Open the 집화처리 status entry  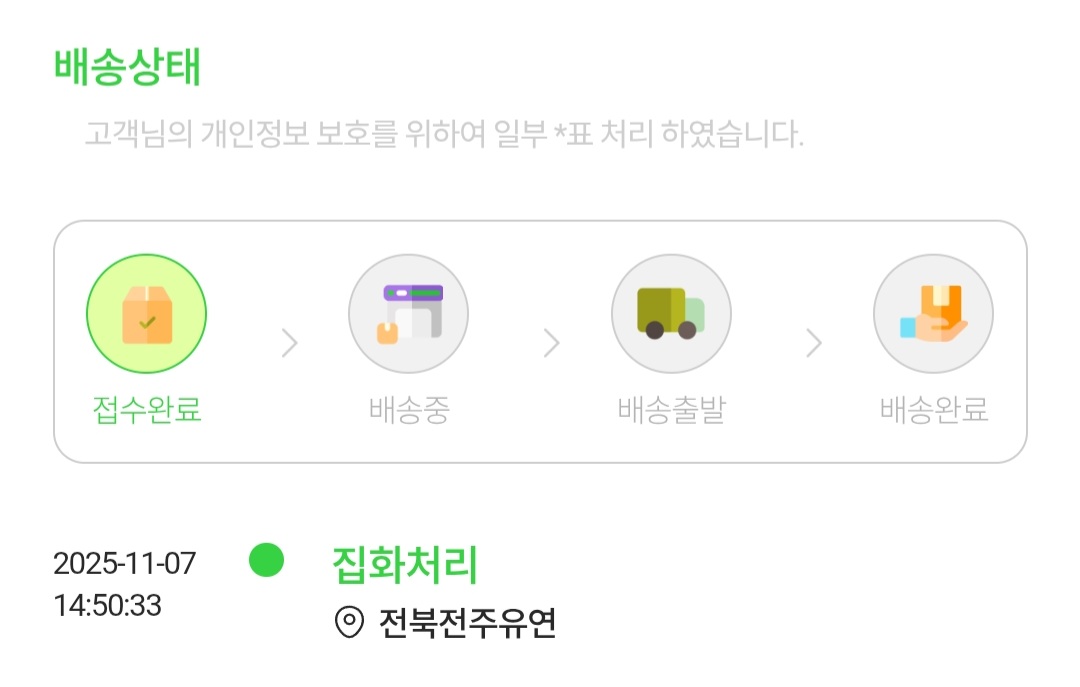pyautogui.click(x=405, y=565)
